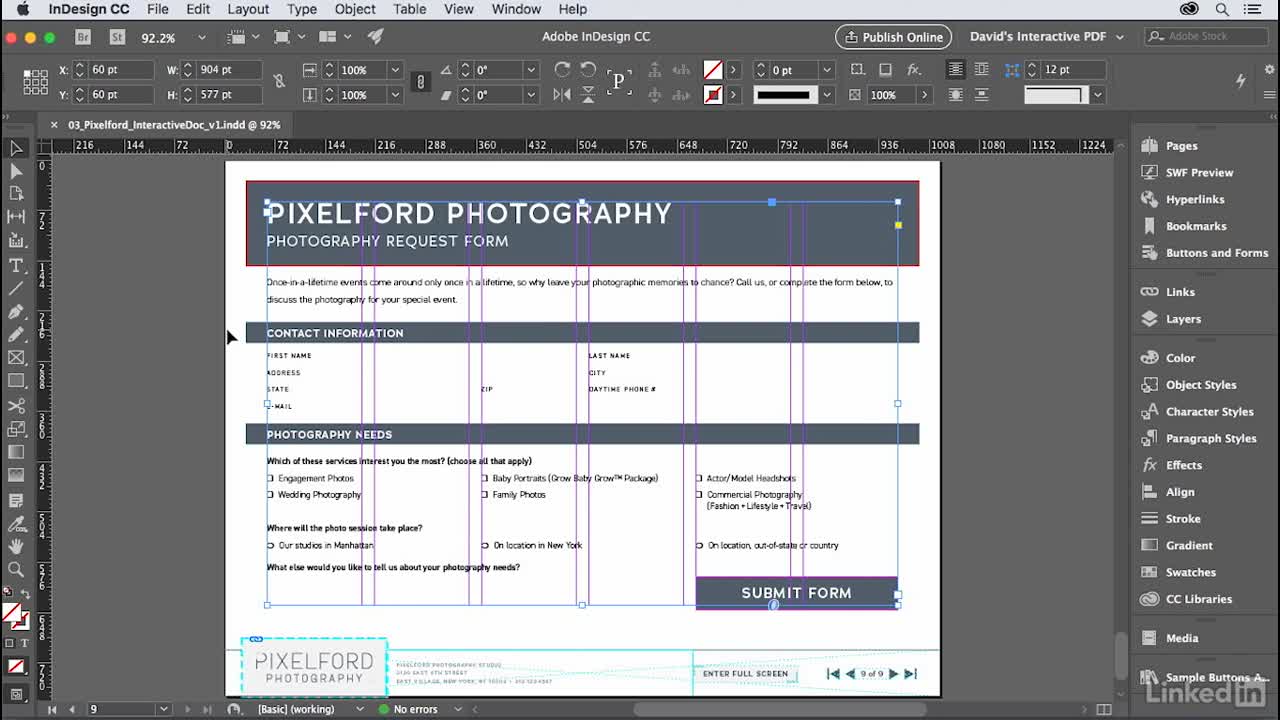Toggle constrain proportions for scaling
1280x720 pixels.
(x=421, y=82)
